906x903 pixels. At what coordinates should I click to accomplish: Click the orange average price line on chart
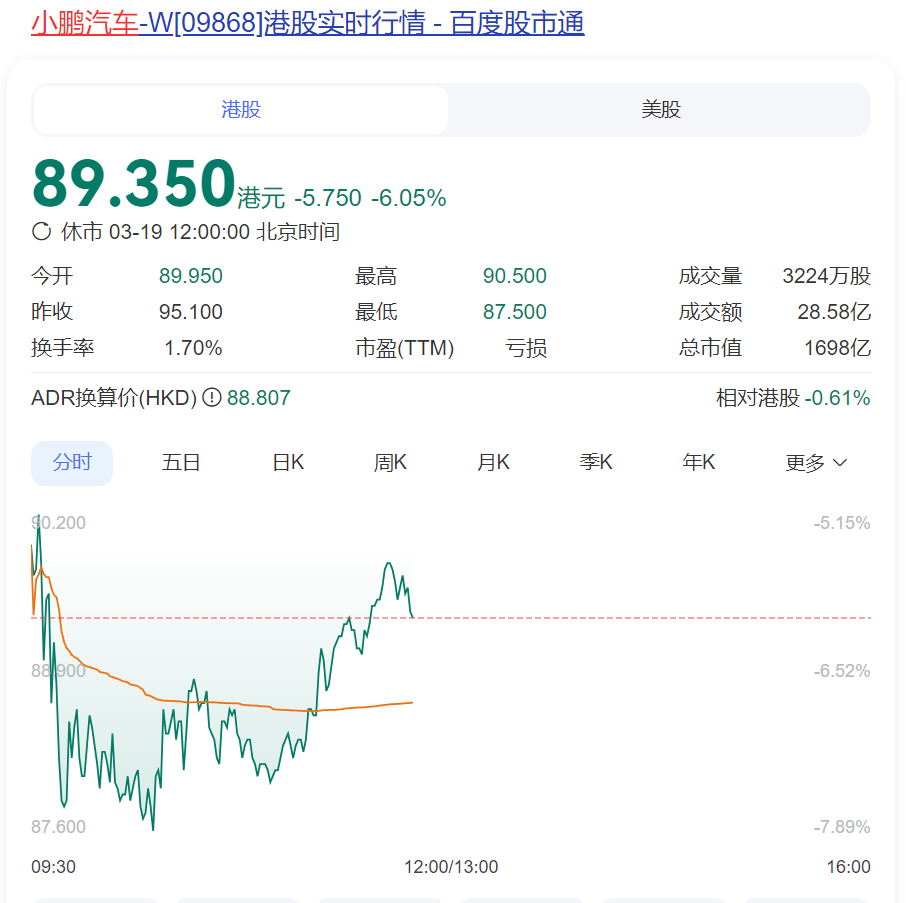[250, 705]
